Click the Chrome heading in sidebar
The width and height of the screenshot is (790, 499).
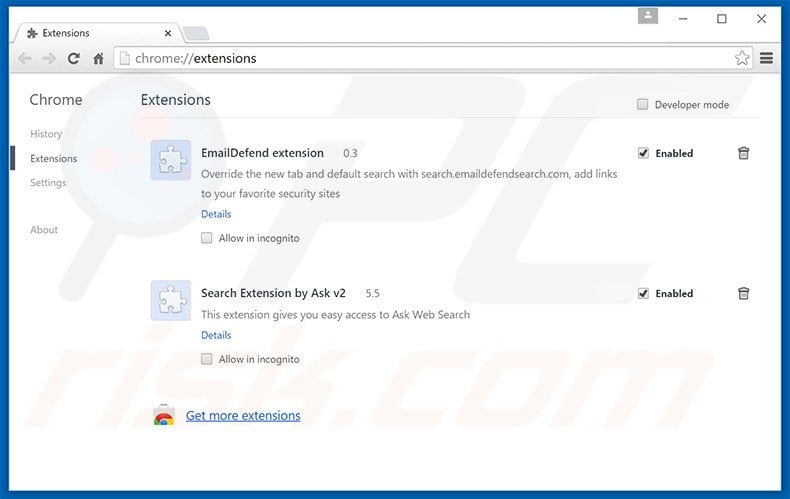(55, 100)
